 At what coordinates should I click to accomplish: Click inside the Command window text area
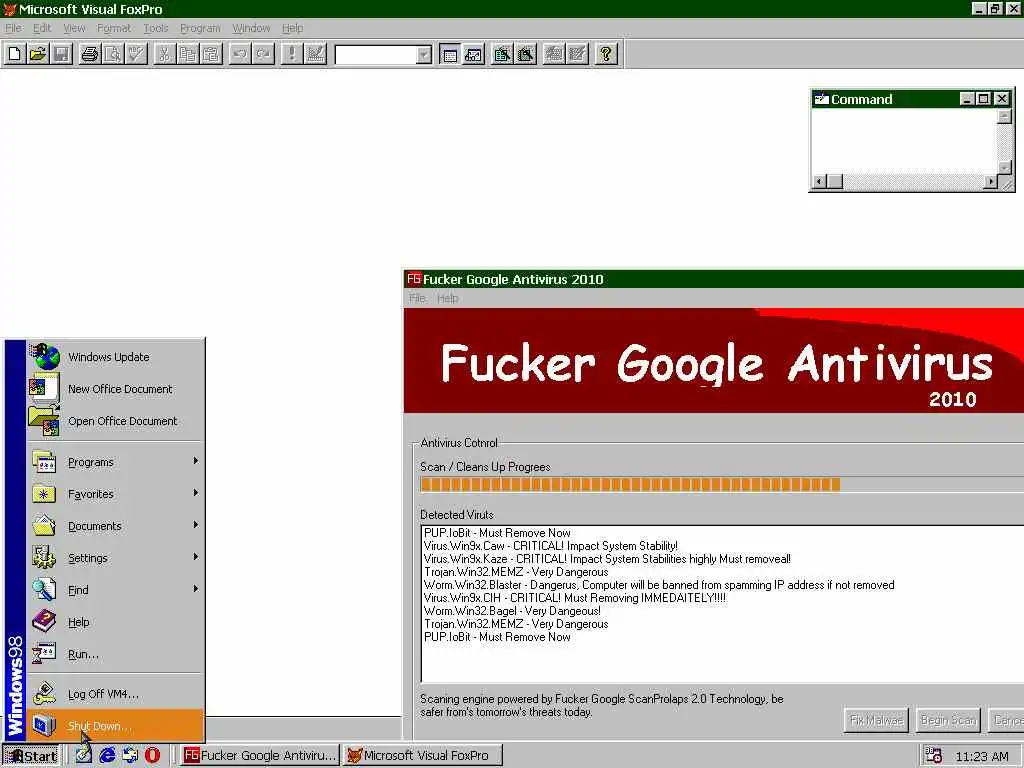coord(904,142)
